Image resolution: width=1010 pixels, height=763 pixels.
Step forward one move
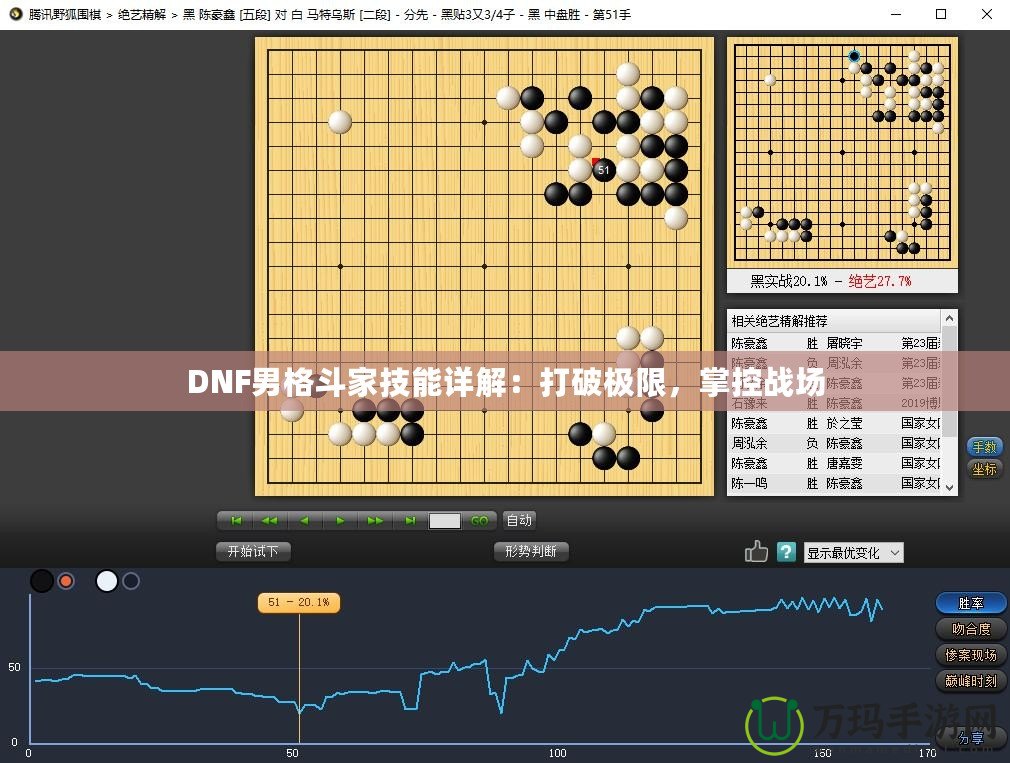click(x=340, y=520)
